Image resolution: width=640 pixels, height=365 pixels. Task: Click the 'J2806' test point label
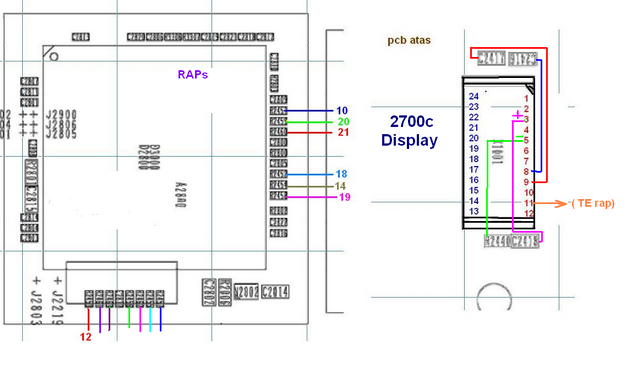point(61,125)
